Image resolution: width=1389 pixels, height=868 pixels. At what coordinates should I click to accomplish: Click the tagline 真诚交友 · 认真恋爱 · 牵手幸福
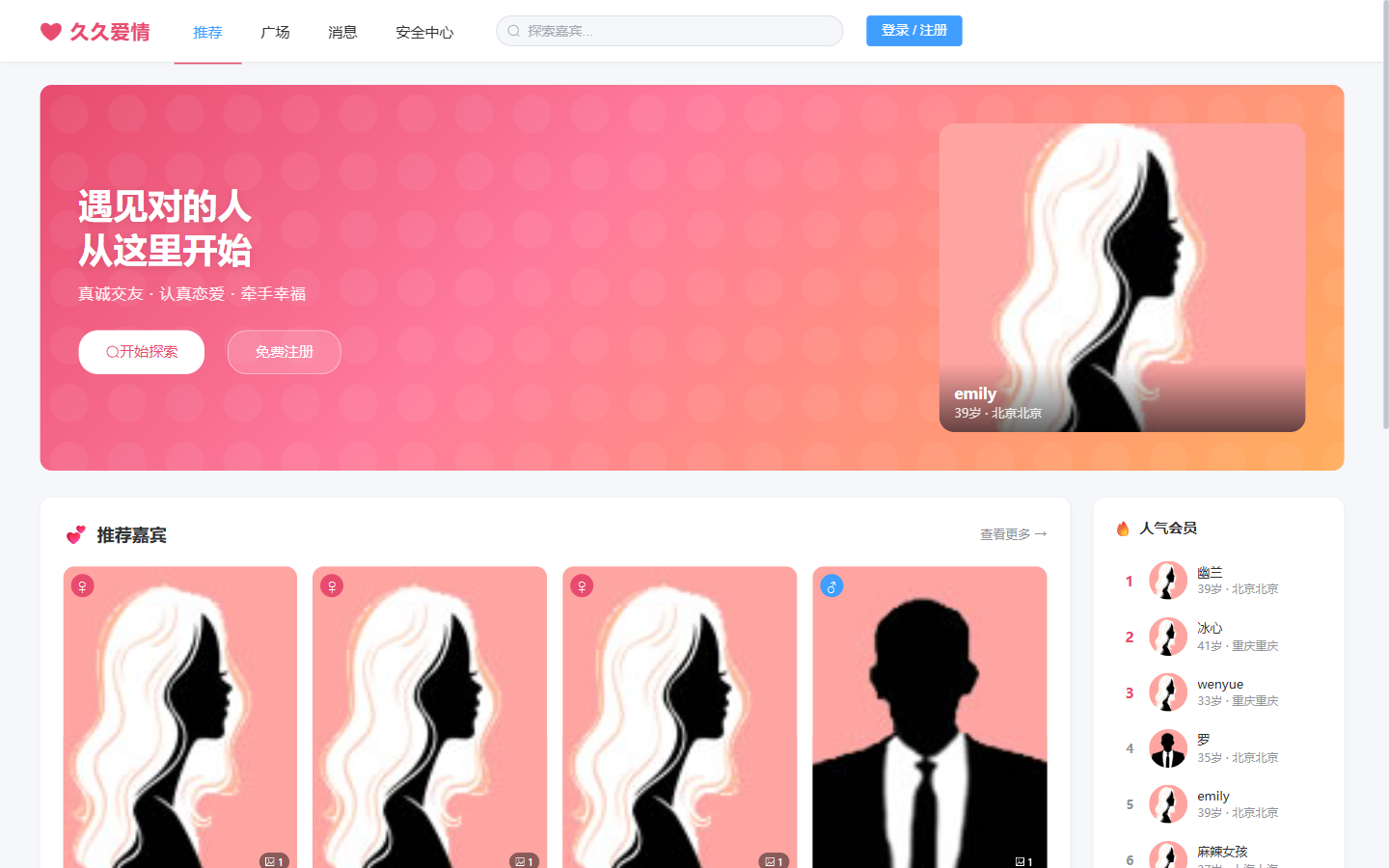(192, 294)
